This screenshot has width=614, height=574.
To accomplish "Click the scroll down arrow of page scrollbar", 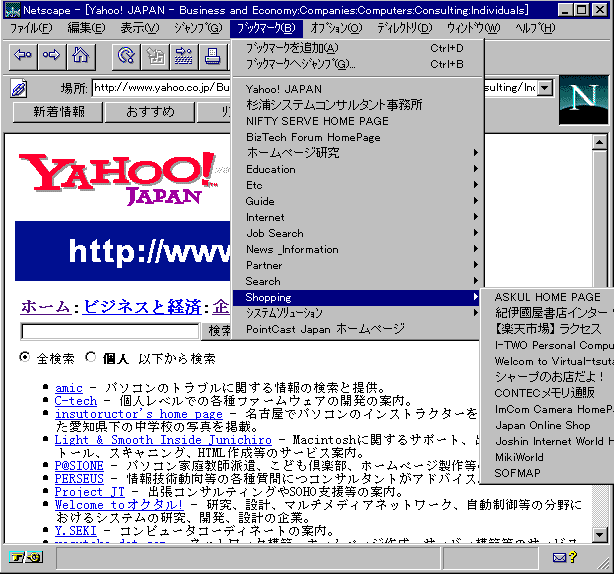I will 600,535.
